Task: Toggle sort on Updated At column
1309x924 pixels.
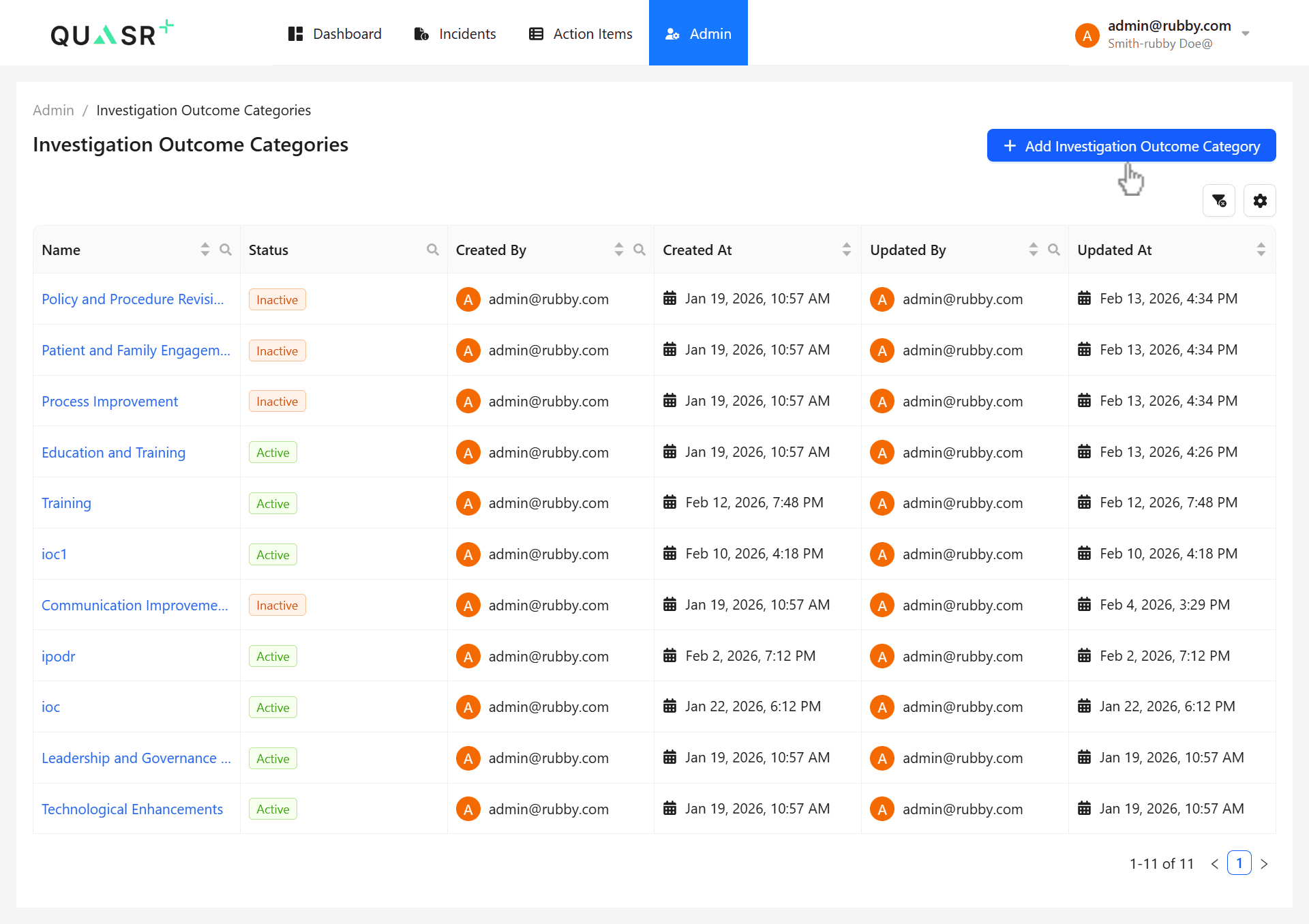Action: pyautogui.click(x=1261, y=250)
